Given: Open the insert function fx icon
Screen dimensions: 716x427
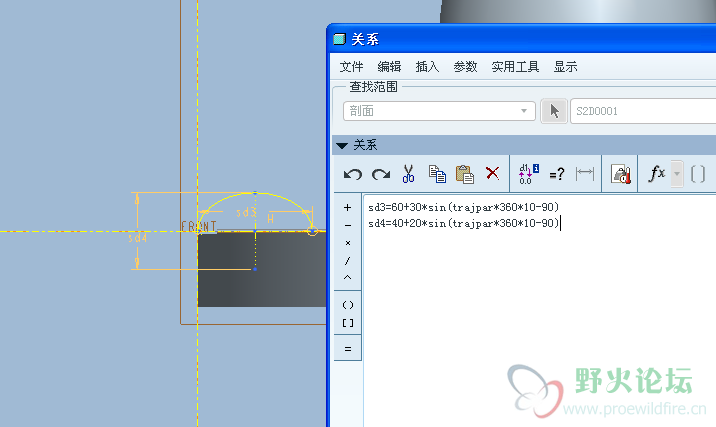Looking at the screenshot, I should [x=657, y=174].
